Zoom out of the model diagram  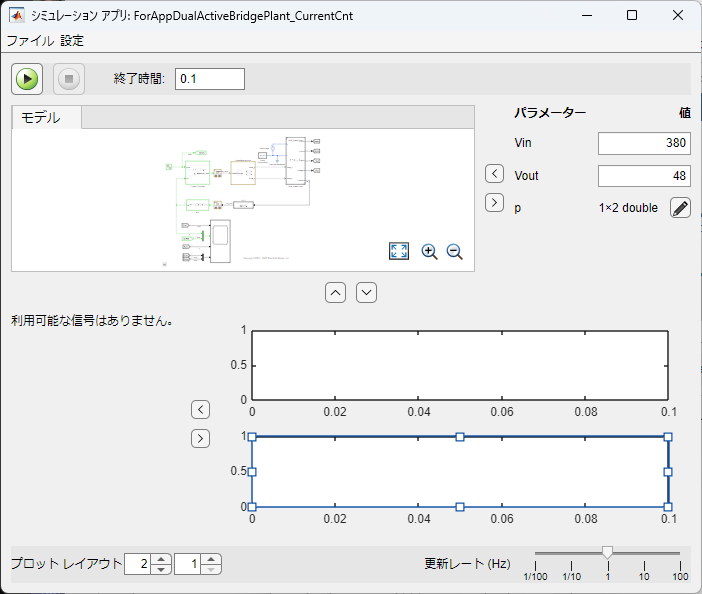(x=454, y=252)
